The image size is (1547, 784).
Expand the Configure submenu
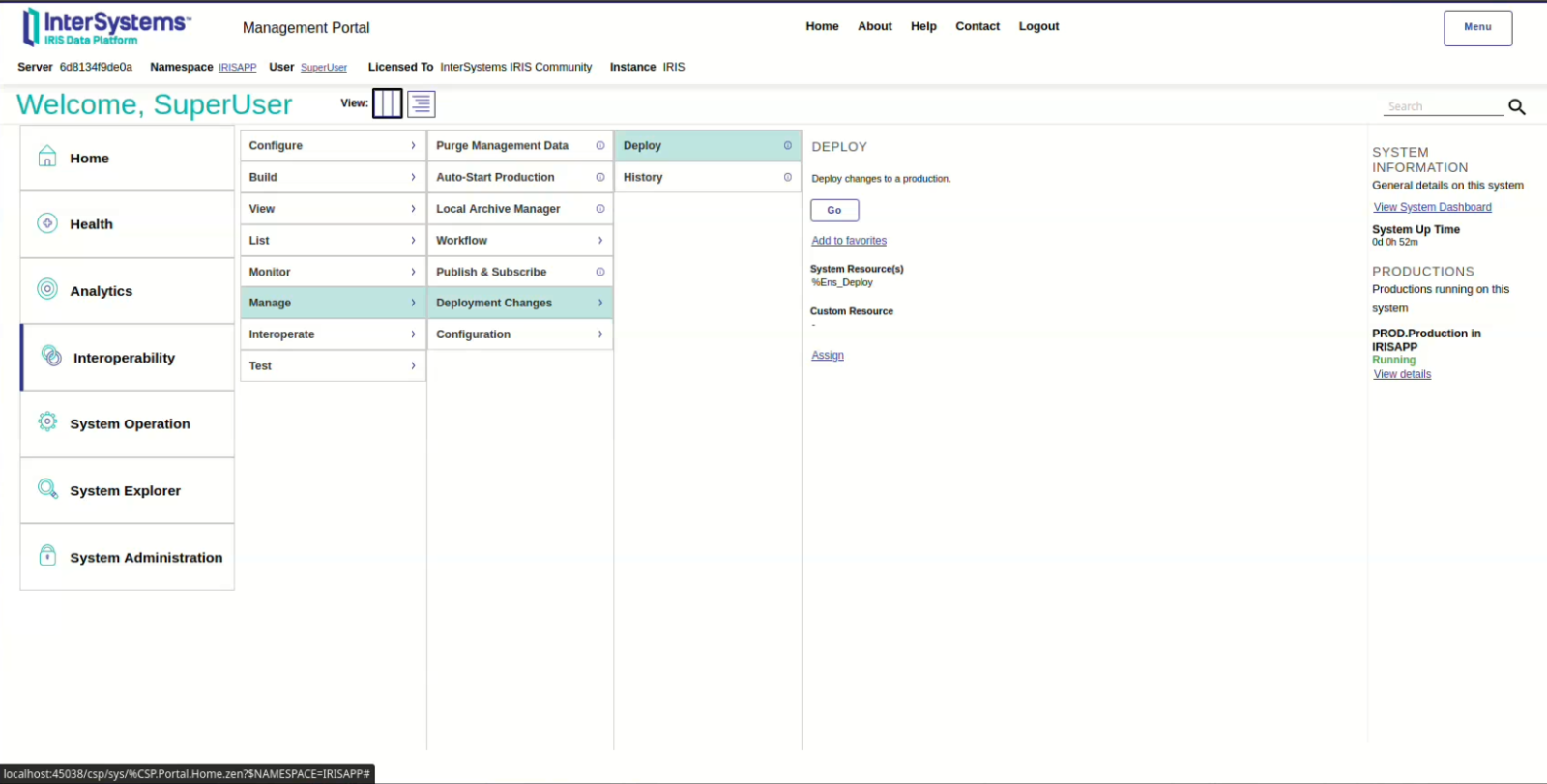pyautogui.click(x=413, y=146)
